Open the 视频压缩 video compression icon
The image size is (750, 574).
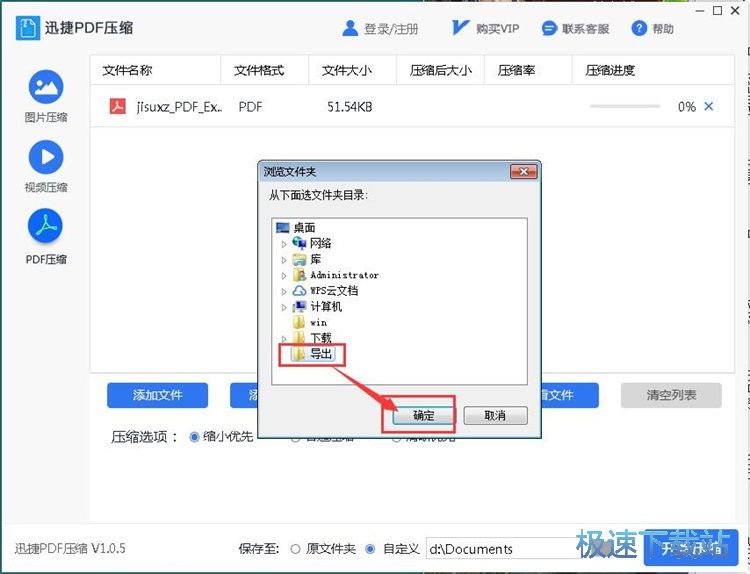point(46,157)
